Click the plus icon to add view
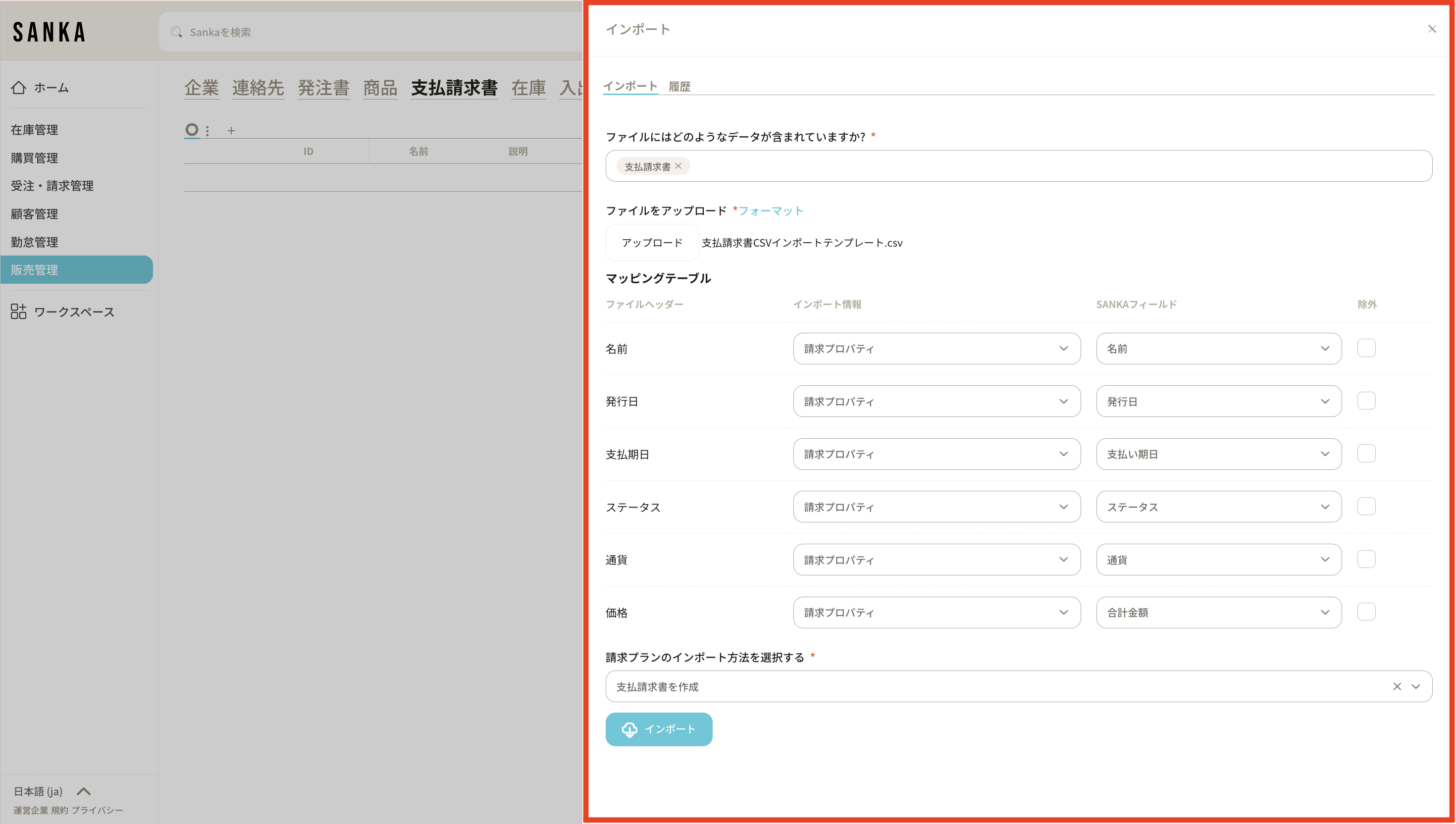This screenshot has width=1456, height=824. click(x=231, y=131)
